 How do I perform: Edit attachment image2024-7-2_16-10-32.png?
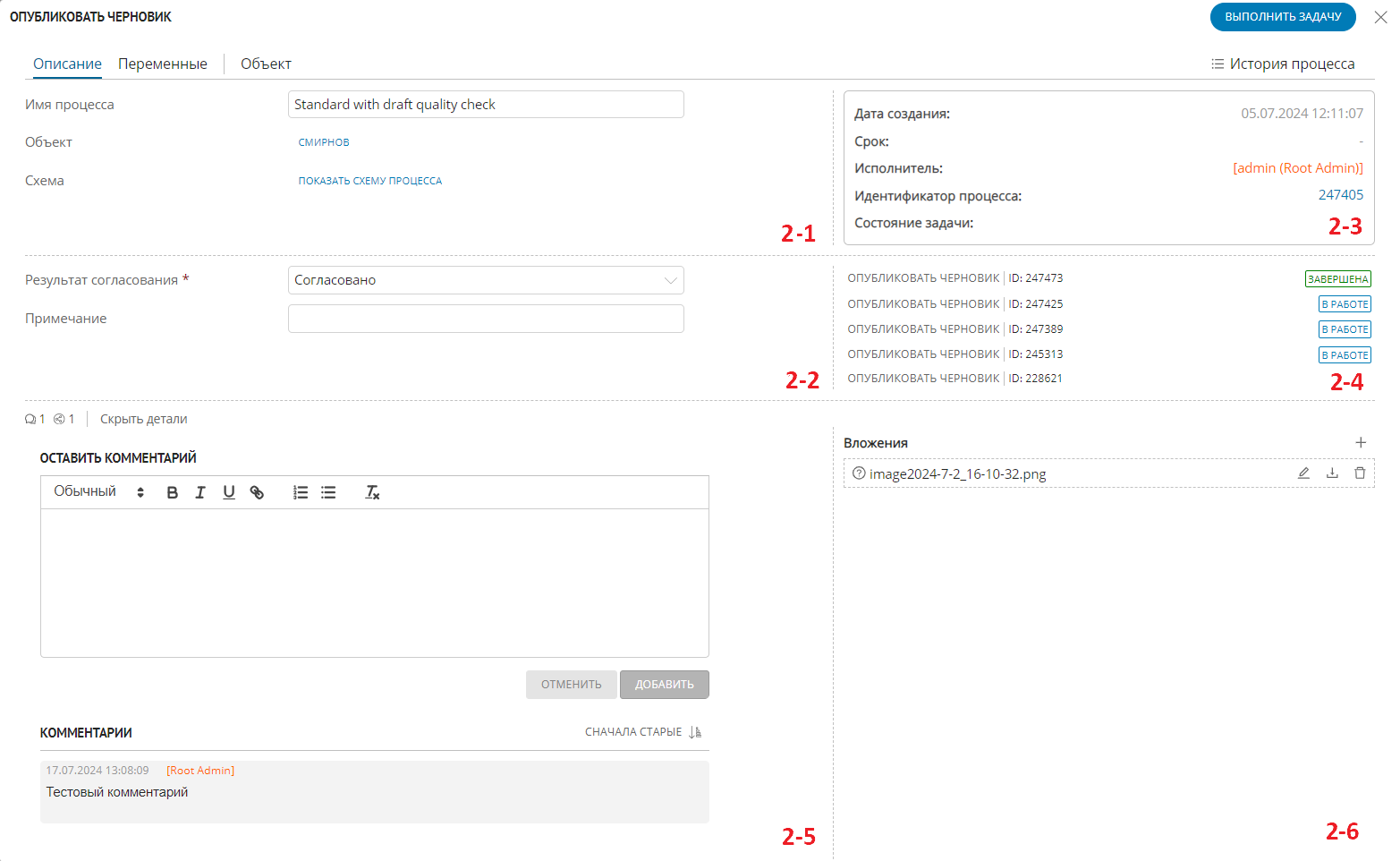[x=1303, y=473]
